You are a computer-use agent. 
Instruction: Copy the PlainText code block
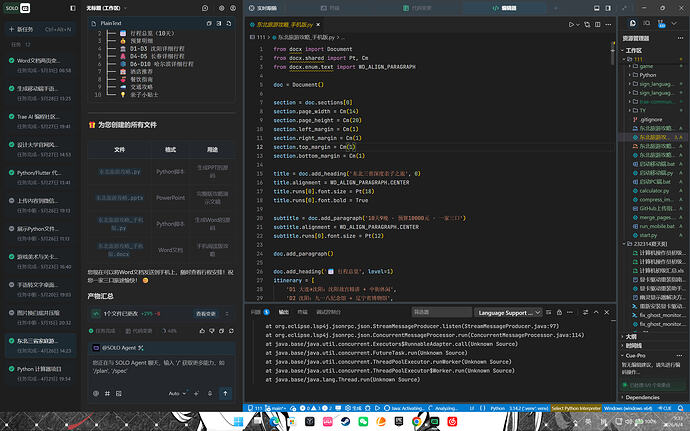pyautogui.click(x=209, y=23)
